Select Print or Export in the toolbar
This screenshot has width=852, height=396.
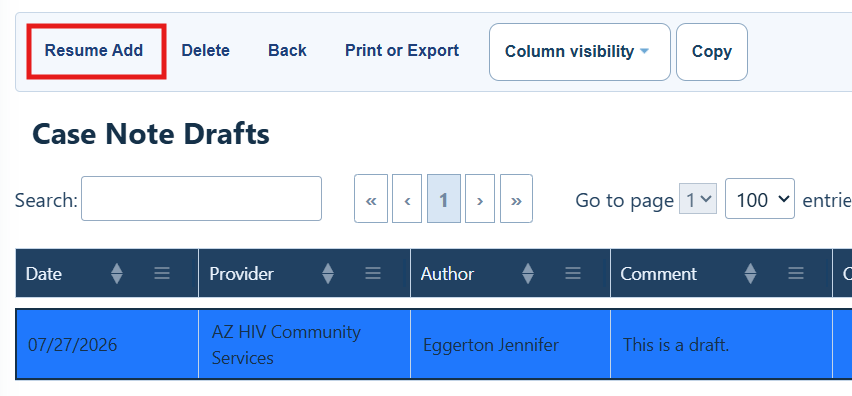[402, 51]
